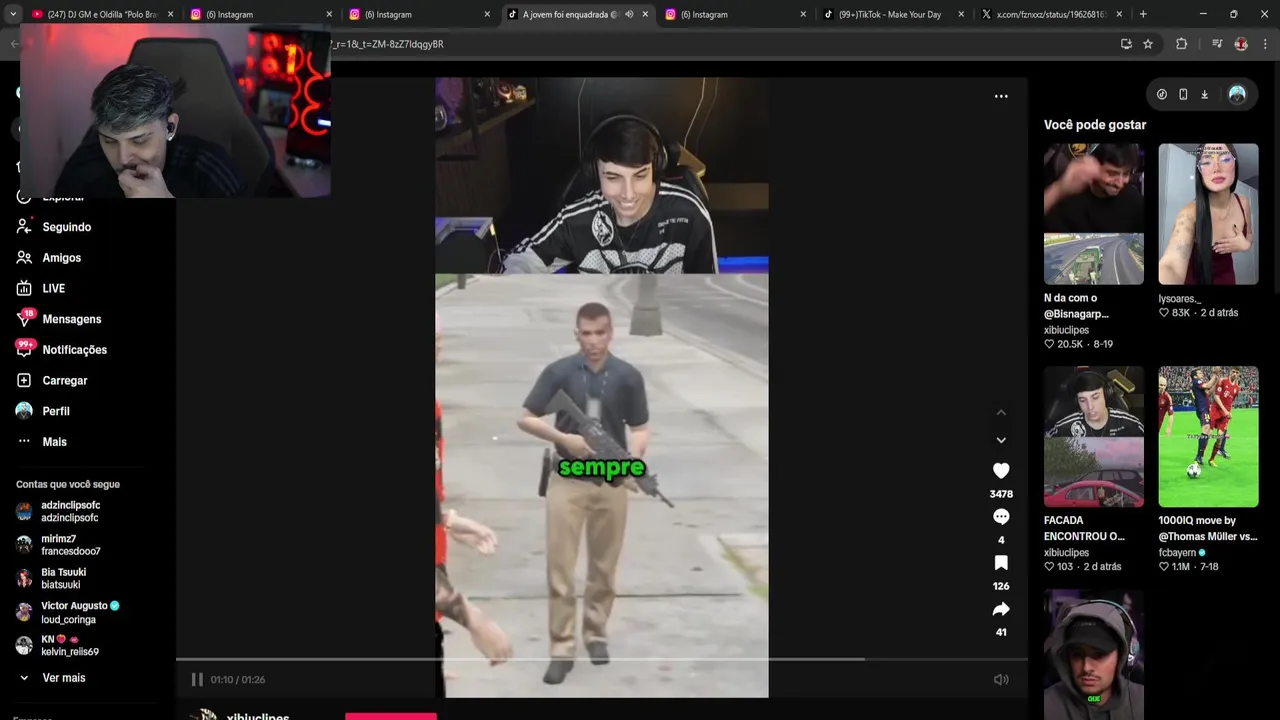Pause the video playback
The image size is (1280, 720).
point(197,679)
